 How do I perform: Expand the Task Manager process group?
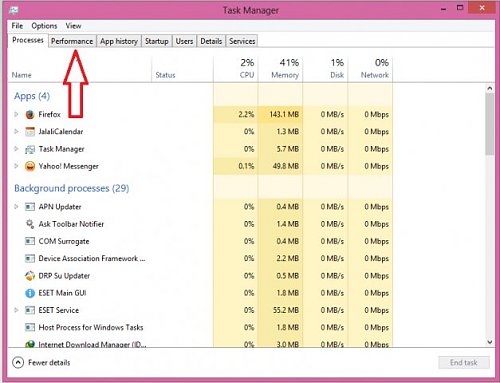[16, 149]
